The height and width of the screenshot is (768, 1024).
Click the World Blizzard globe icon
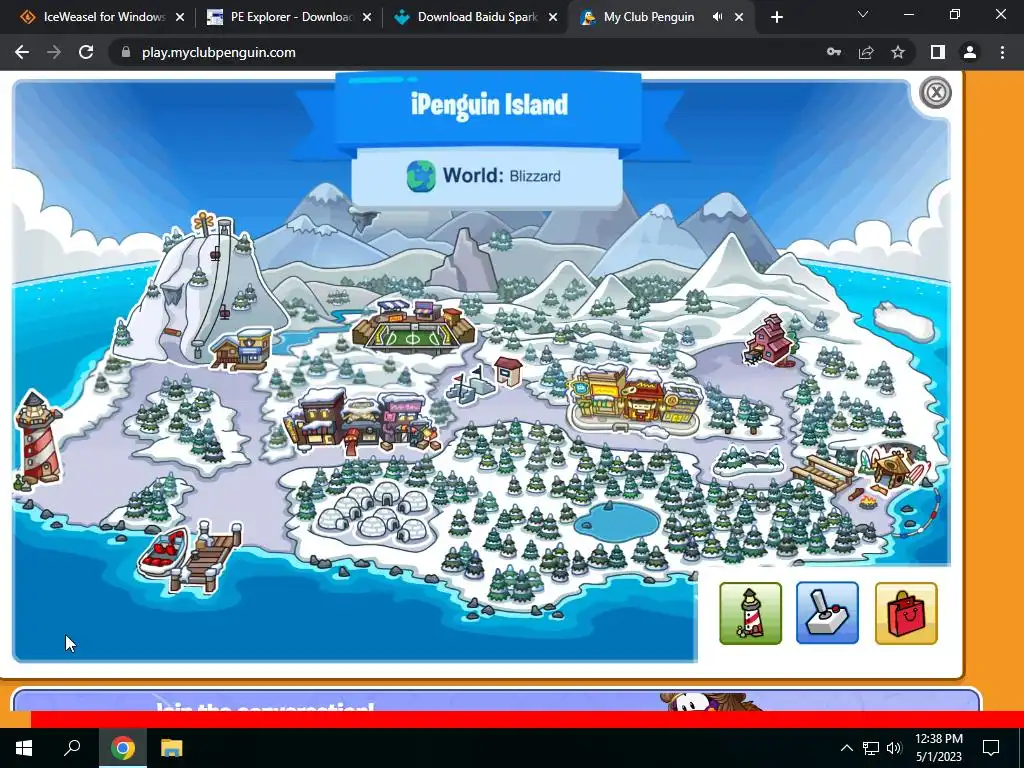click(421, 176)
